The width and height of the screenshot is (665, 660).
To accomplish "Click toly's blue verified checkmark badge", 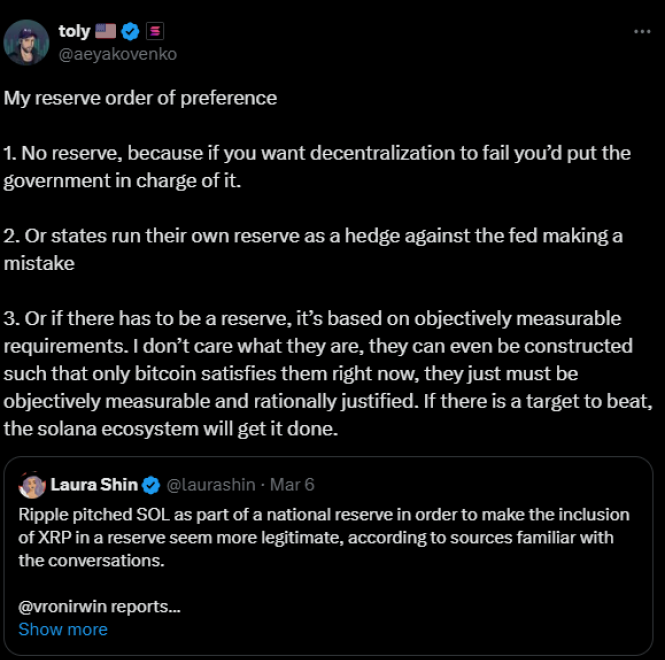I will (131, 32).
